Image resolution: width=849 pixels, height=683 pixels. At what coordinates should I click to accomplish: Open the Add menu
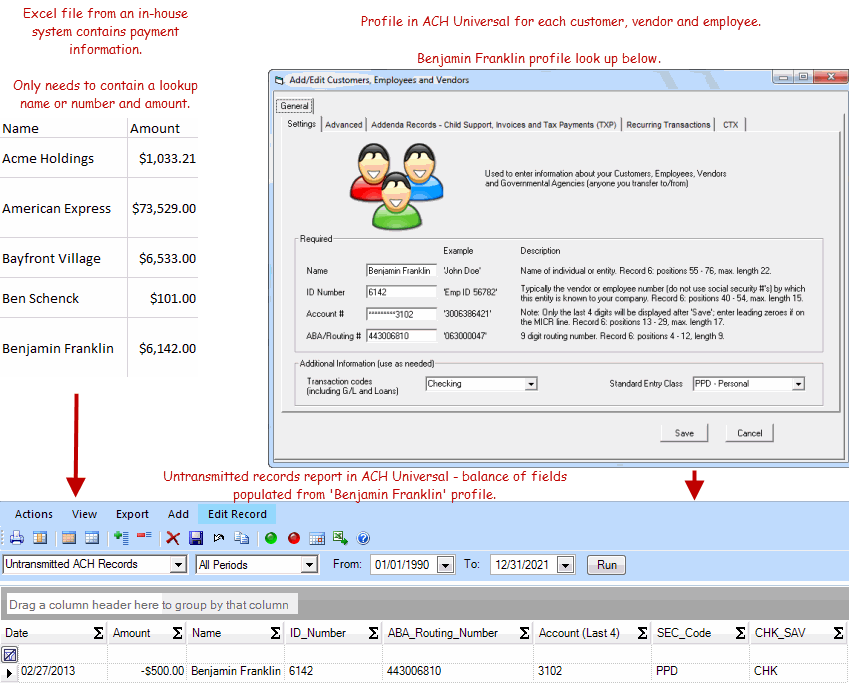(x=178, y=514)
